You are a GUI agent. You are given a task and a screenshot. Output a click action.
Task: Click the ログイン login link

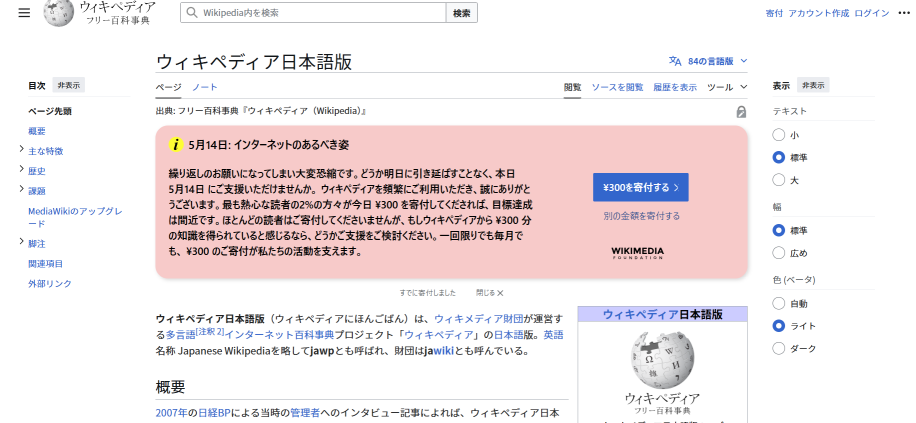(x=872, y=13)
